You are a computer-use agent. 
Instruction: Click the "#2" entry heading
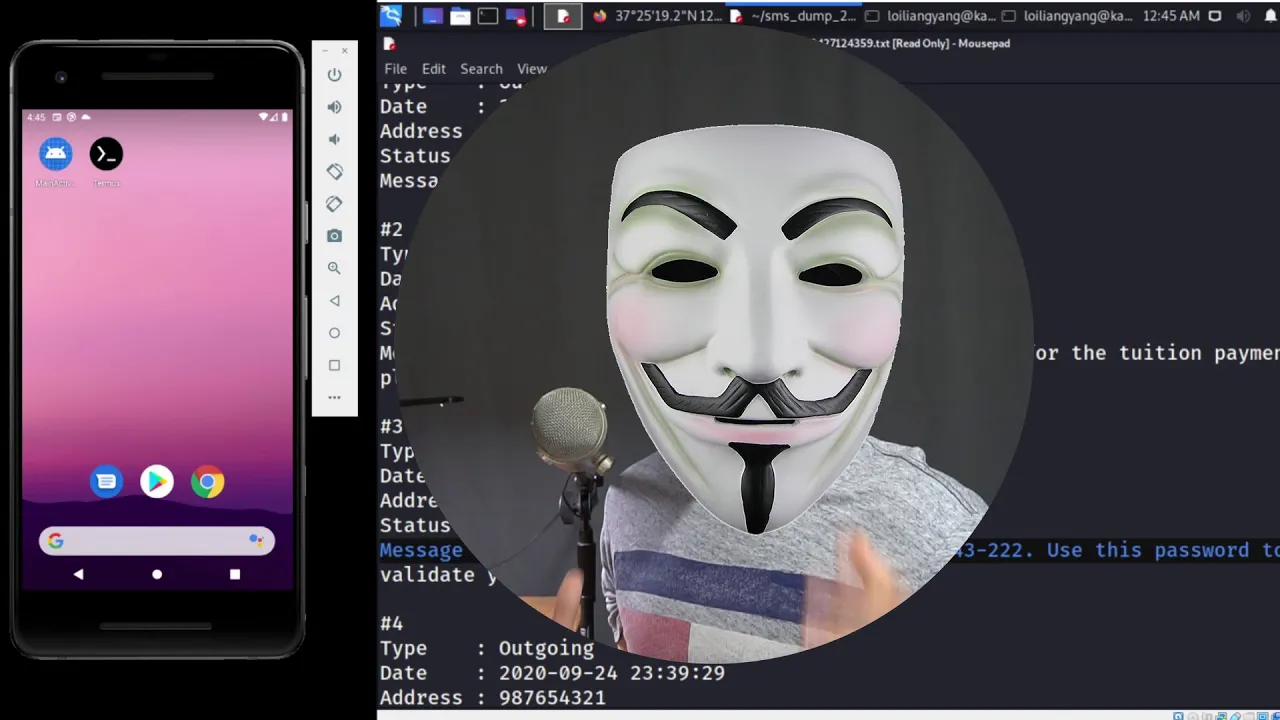[391, 230]
